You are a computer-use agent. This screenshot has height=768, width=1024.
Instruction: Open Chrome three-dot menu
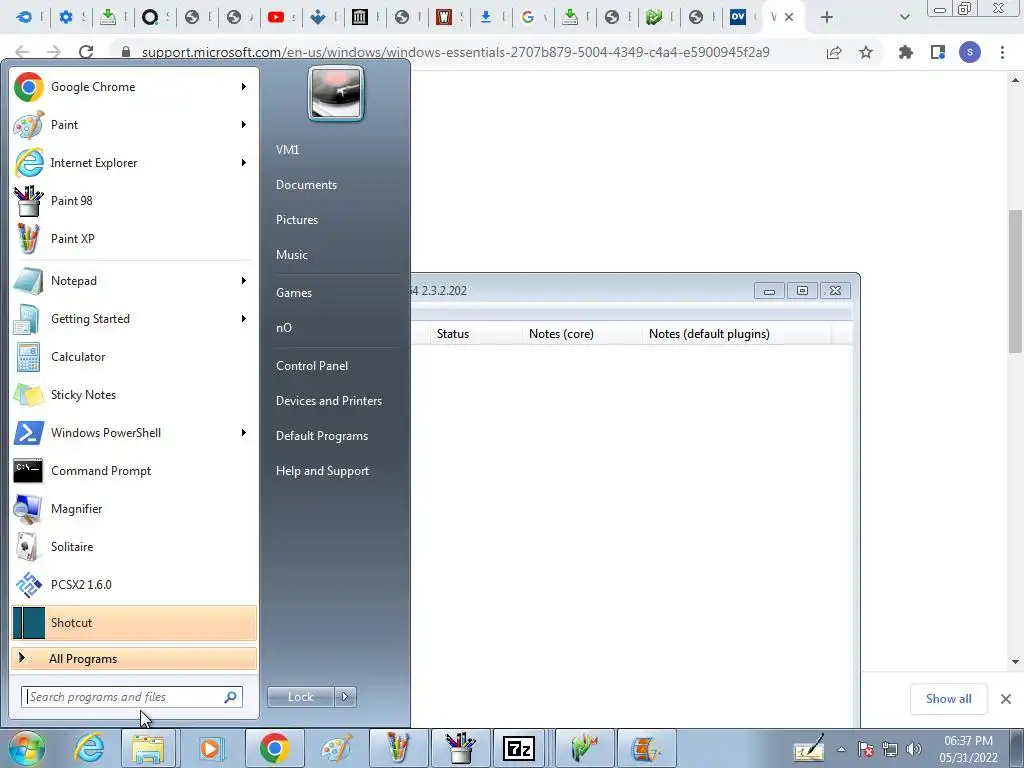click(1002, 52)
